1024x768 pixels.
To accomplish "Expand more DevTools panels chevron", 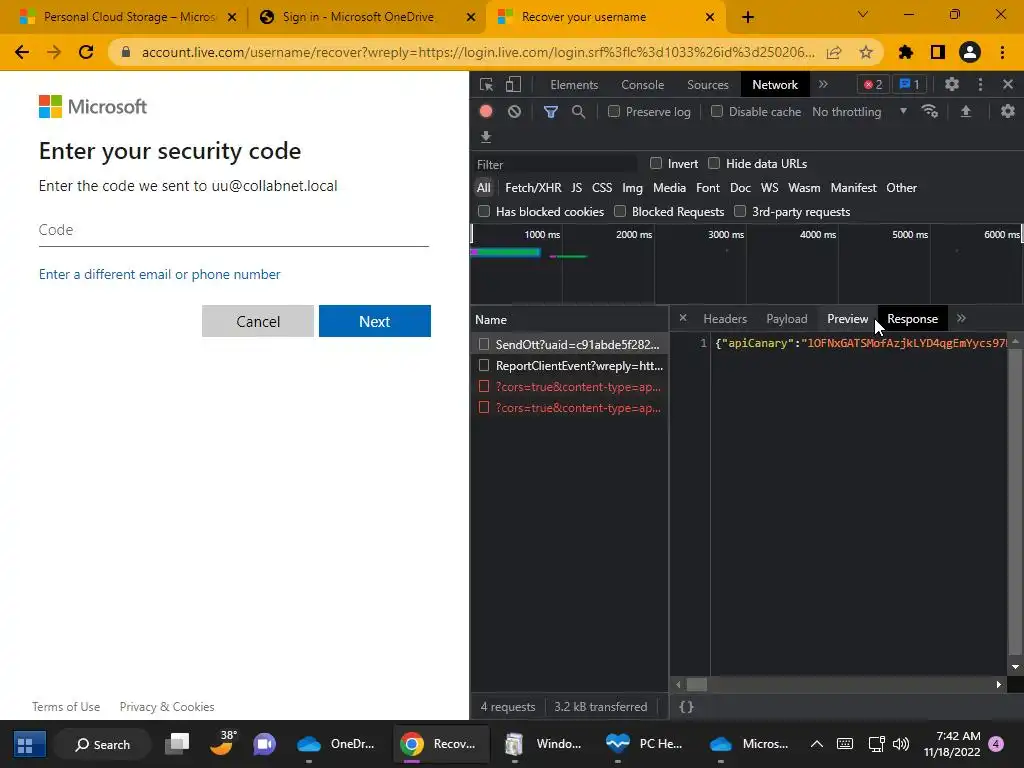I will pyautogui.click(x=823, y=84).
